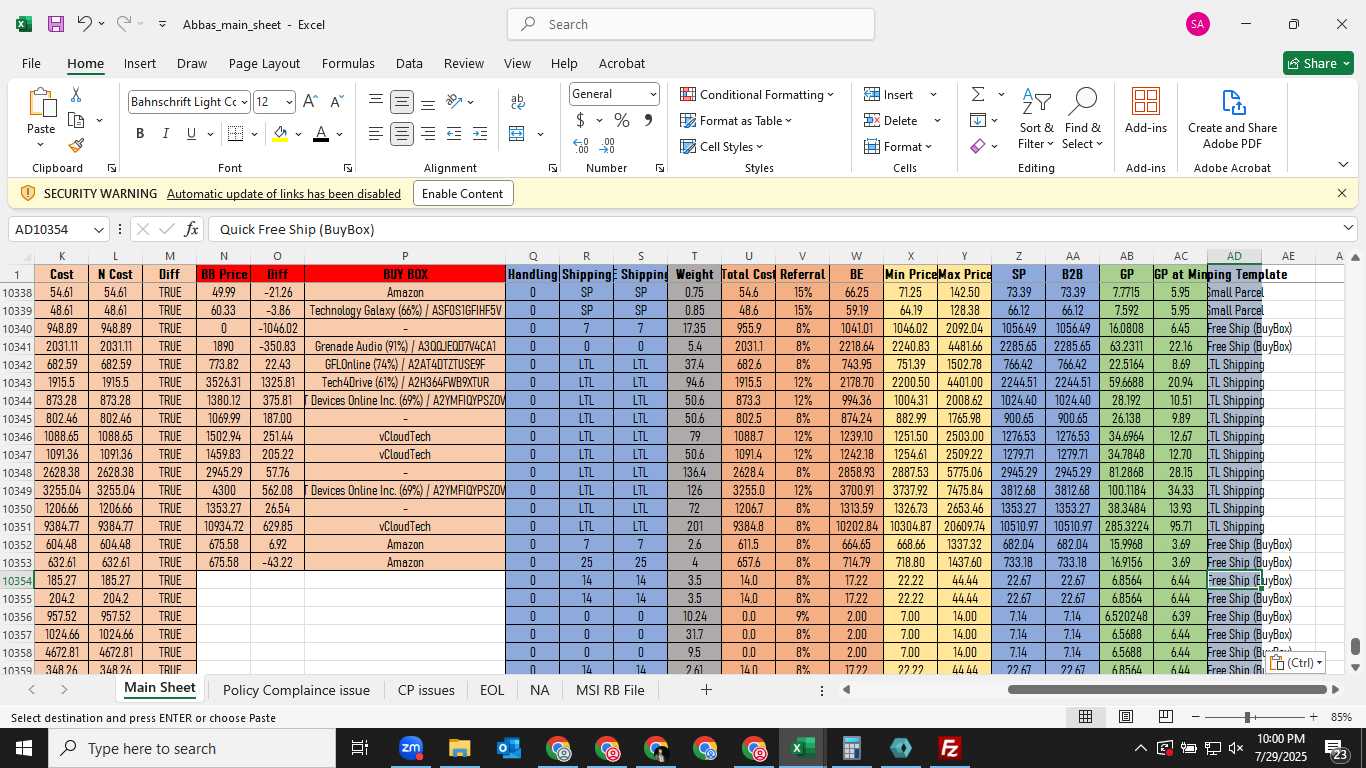1366x768 pixels.
Task: Add a new sheet with plus icon
Action: pos(706,690)
